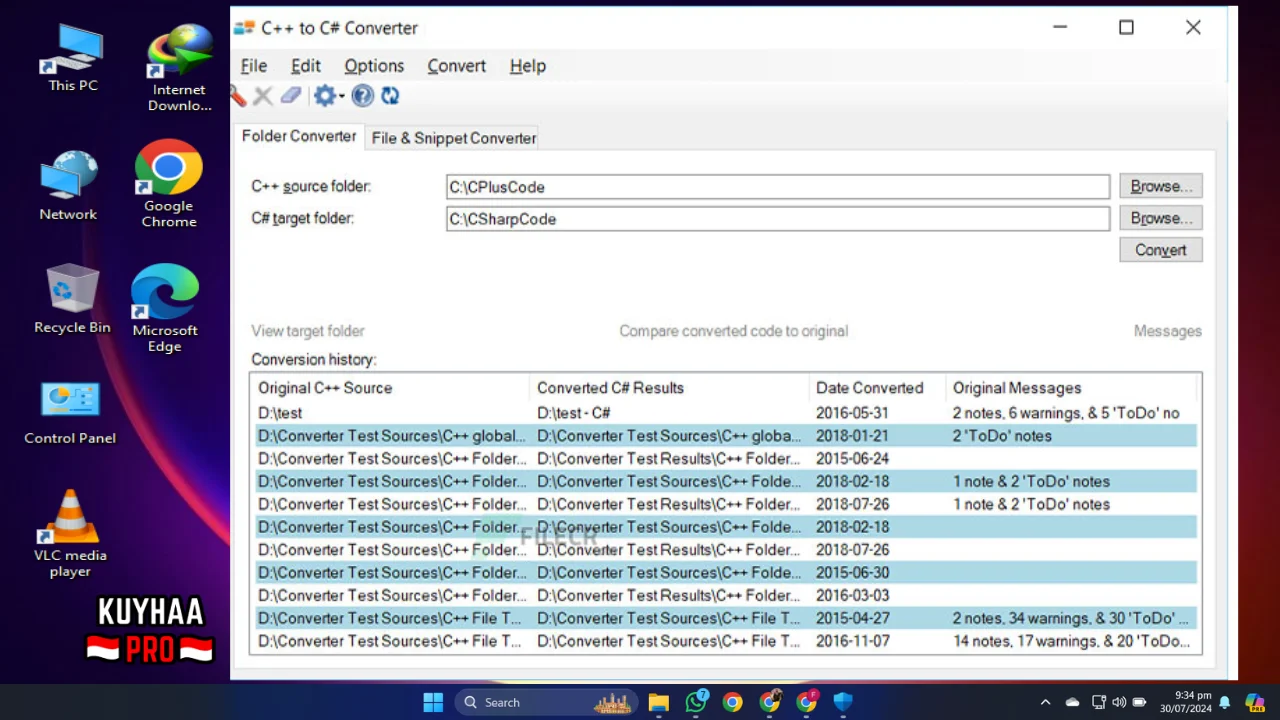Viewport: 1280px width, 720px height.
Task: Click the blue question mark help icon
Action: [363, 96]
